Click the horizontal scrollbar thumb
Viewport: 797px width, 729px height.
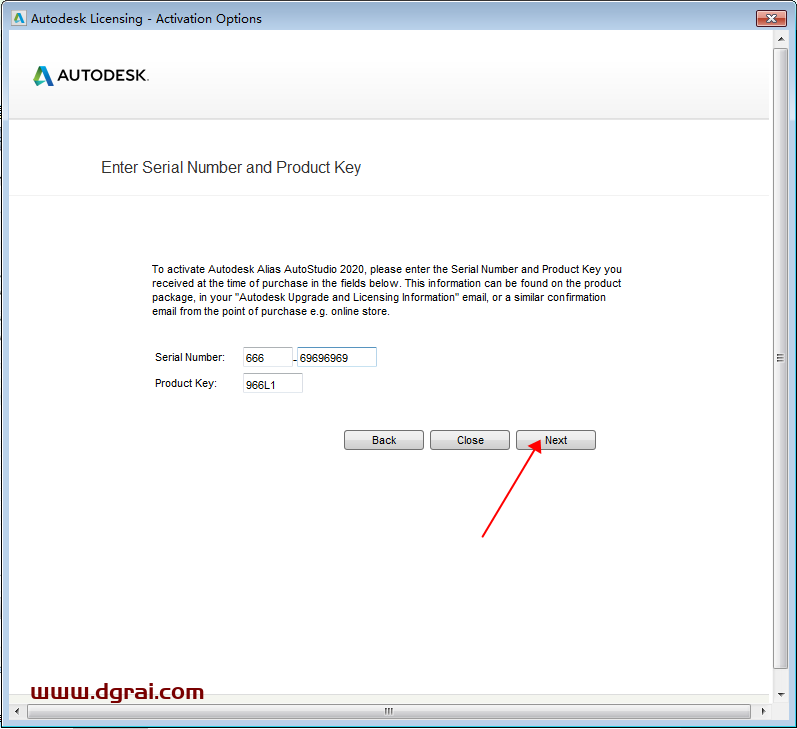pyautogui.click(x=389, y=711)
